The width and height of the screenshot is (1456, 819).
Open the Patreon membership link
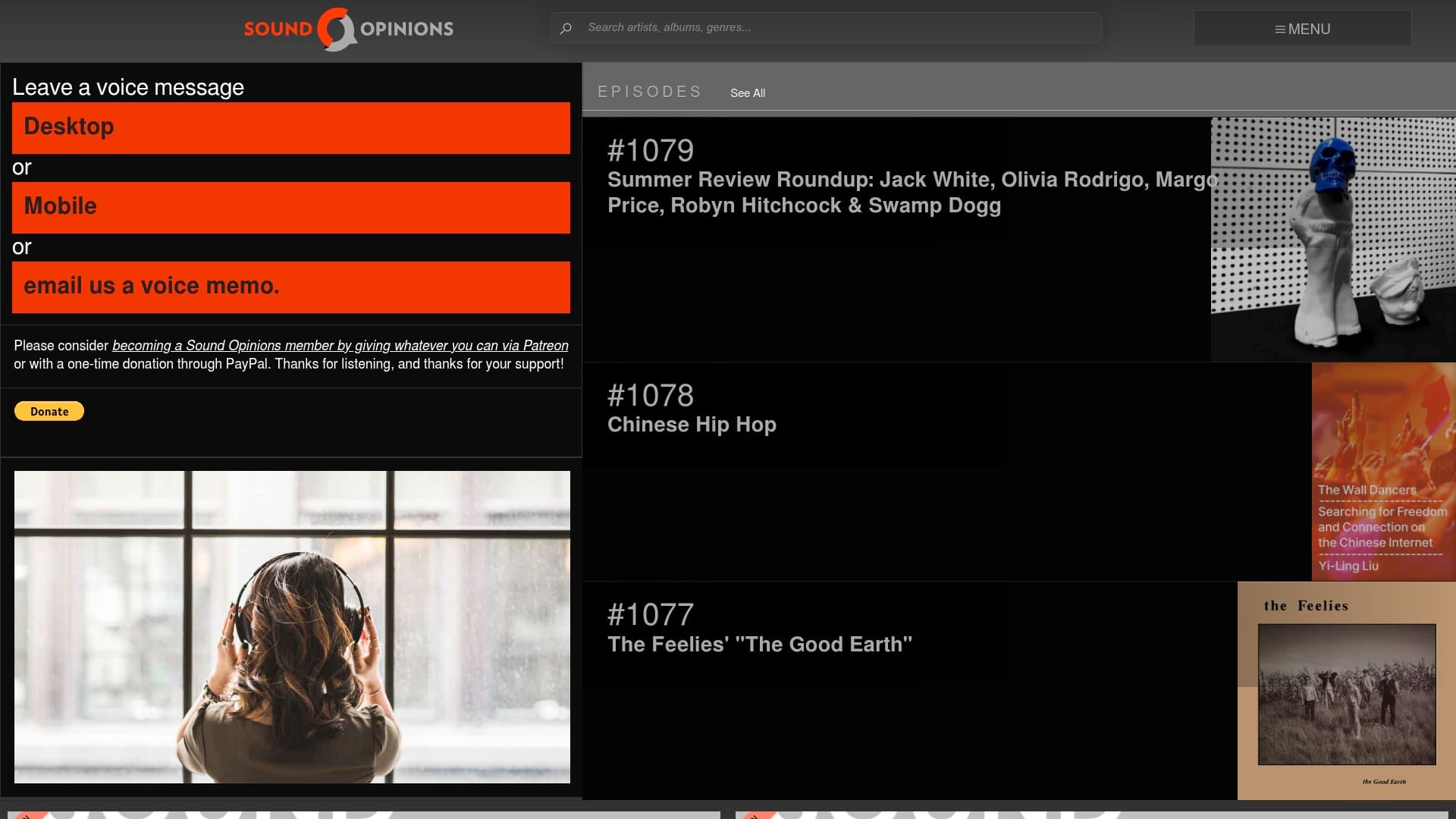tap(340, 346)
